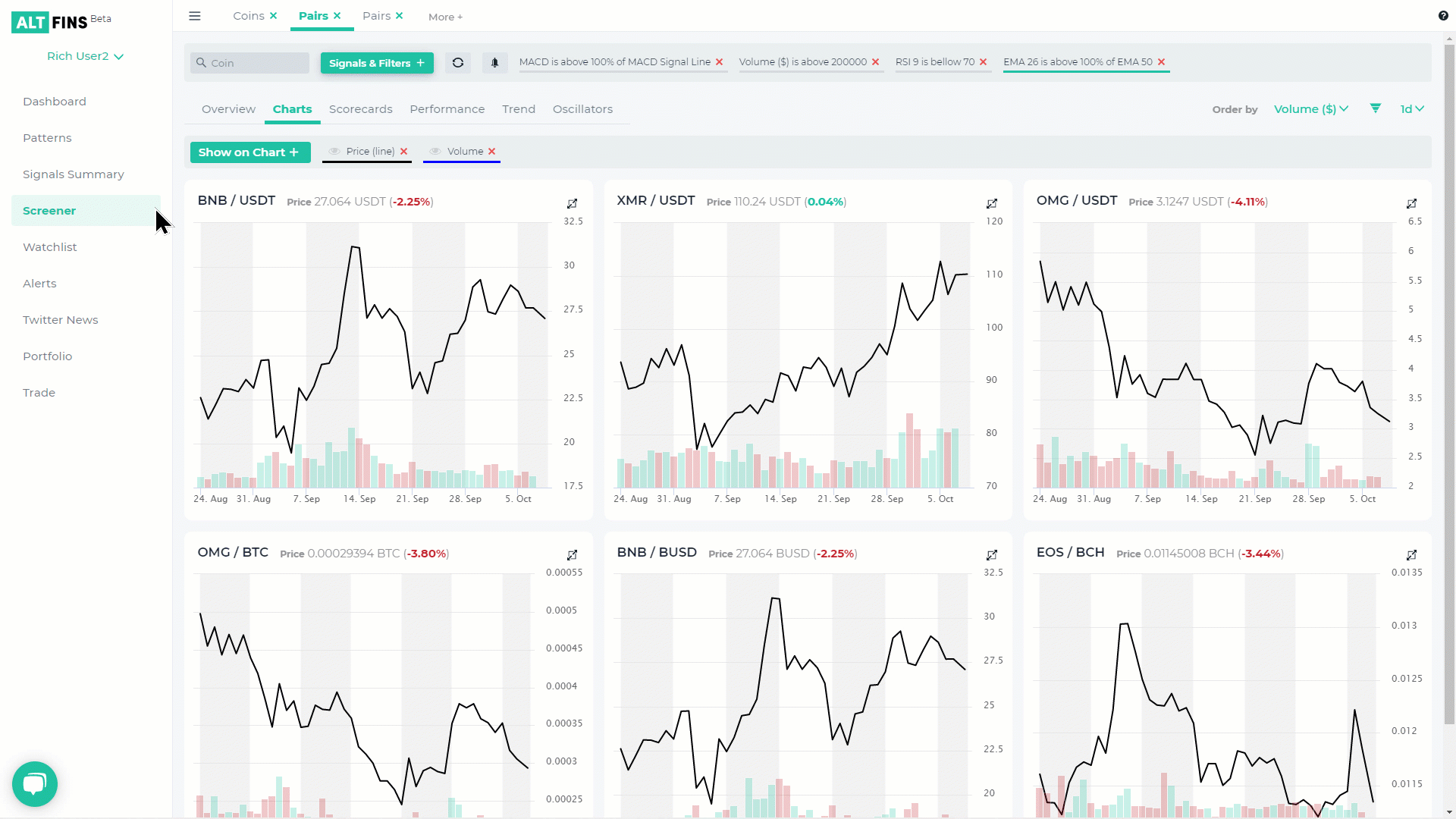Open the help question mark icon
Image resolution: width=1456 pixels, height=819 pixels.
pos(1443,16)
